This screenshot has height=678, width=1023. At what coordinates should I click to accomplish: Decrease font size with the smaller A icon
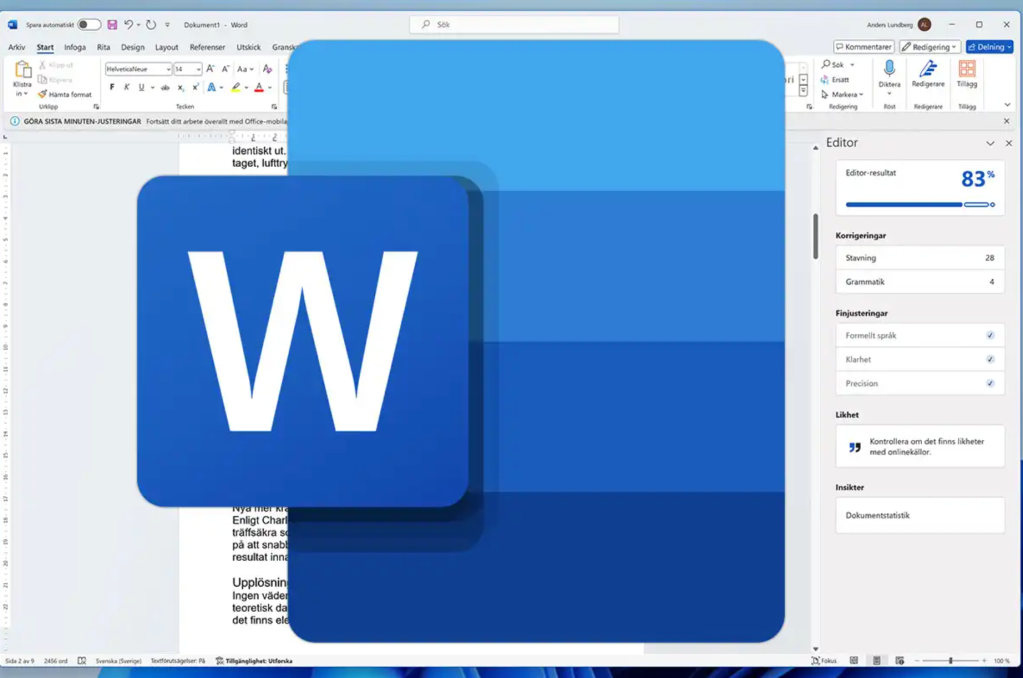click(225, 69)
